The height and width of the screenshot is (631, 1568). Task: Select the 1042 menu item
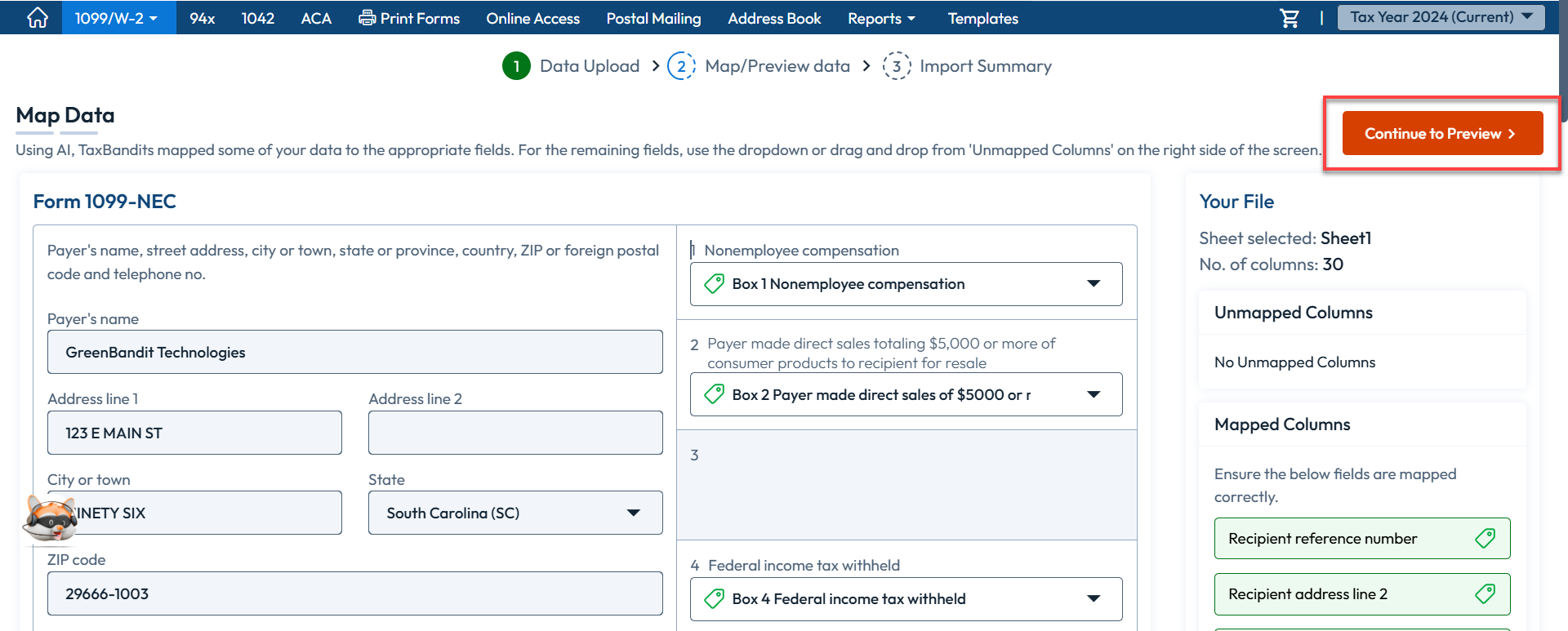pyautogui.click(x=258, y=18)
